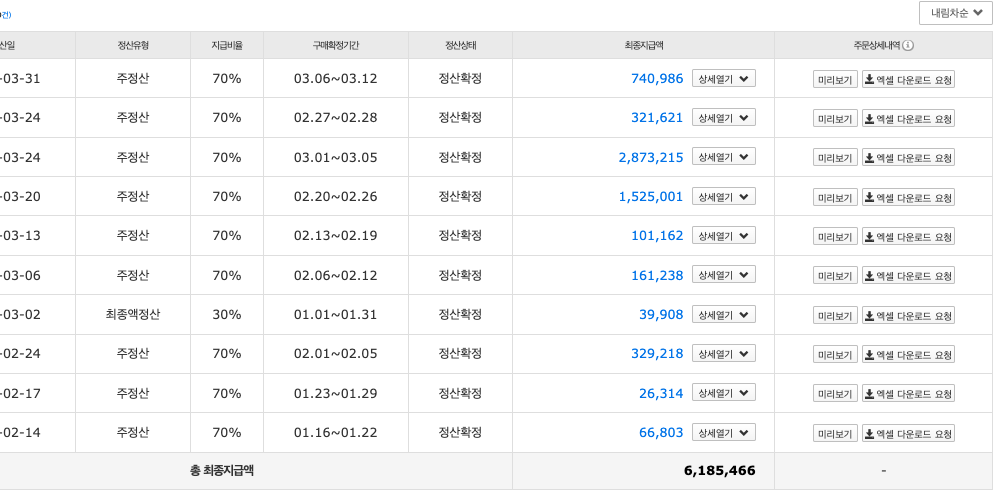Click 미리보기 for the 최종액정산 row

click(834, 315)
